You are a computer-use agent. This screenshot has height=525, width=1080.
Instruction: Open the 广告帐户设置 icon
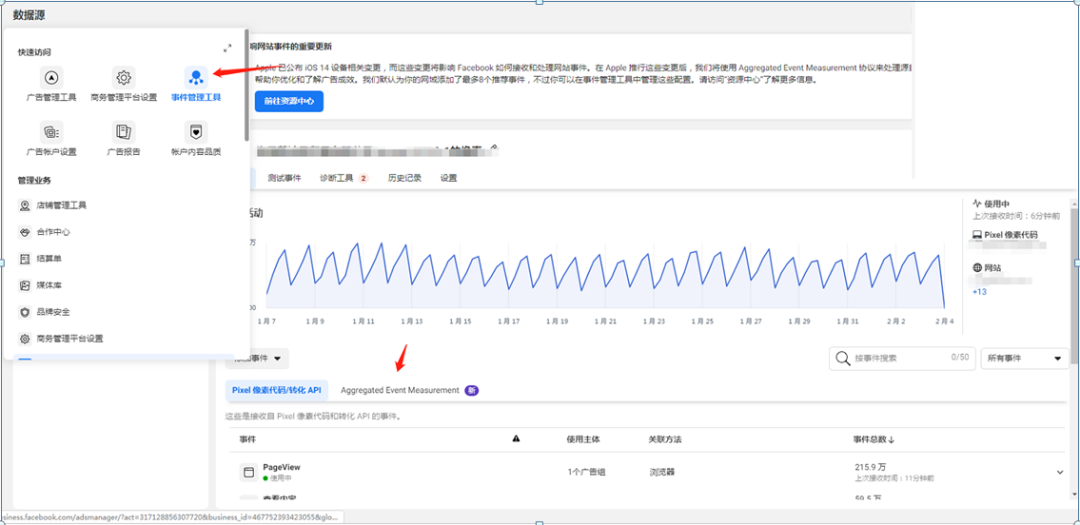(x=52, y=132)
